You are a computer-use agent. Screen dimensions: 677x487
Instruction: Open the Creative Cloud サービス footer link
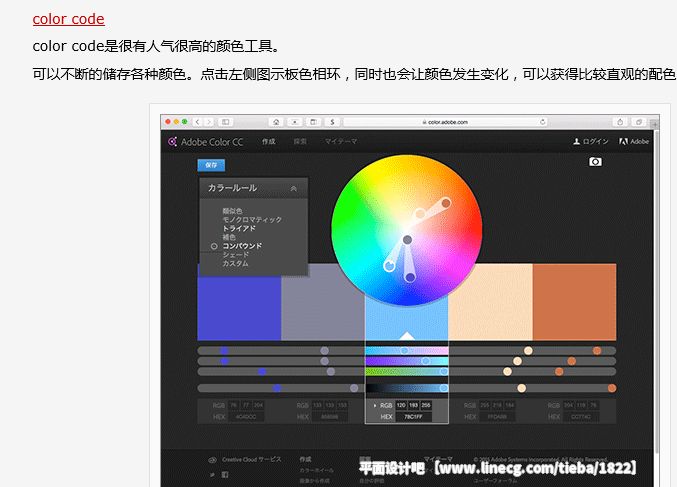pos(252,459)
